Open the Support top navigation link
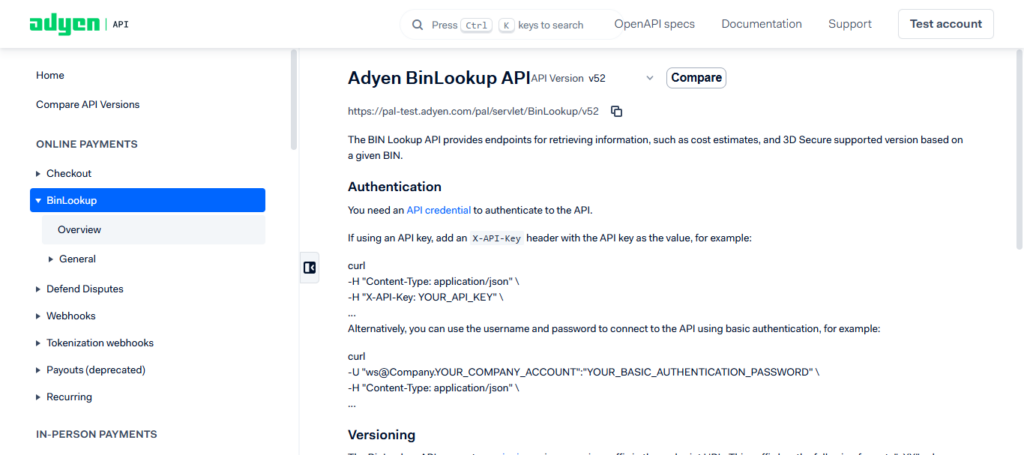Viewport: 1024px width, 455px height. pos(850,24)
